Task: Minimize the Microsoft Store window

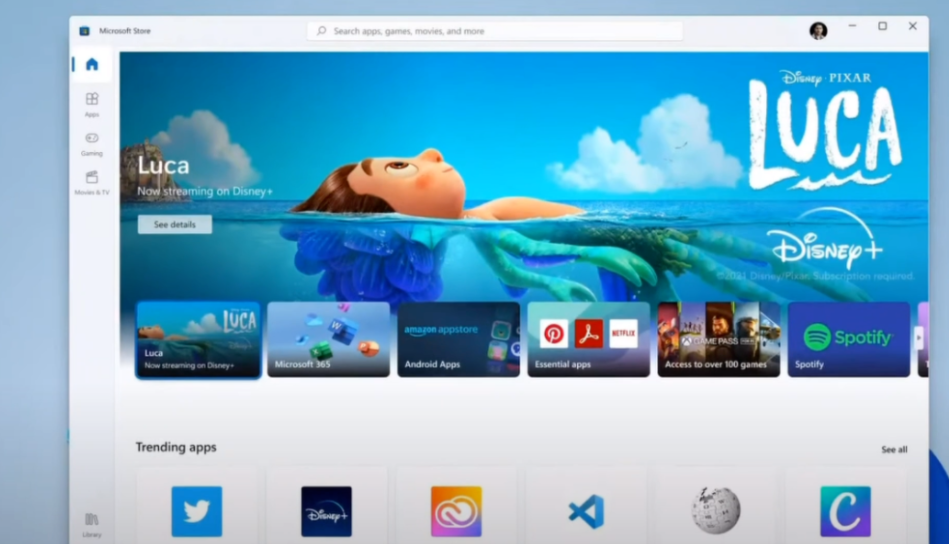Action: [852, 26]
